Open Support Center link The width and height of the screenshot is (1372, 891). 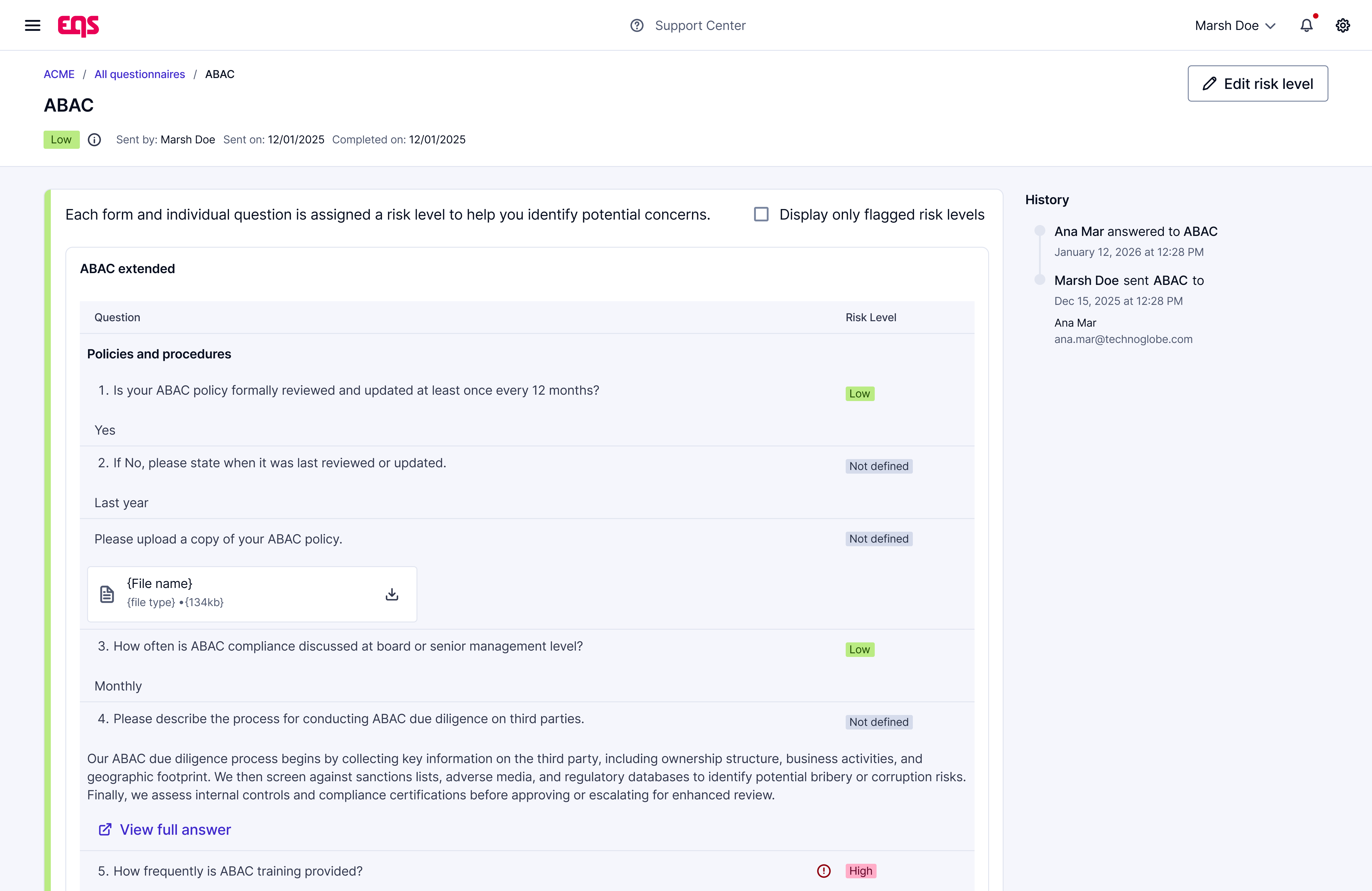(x=700, y=25)
